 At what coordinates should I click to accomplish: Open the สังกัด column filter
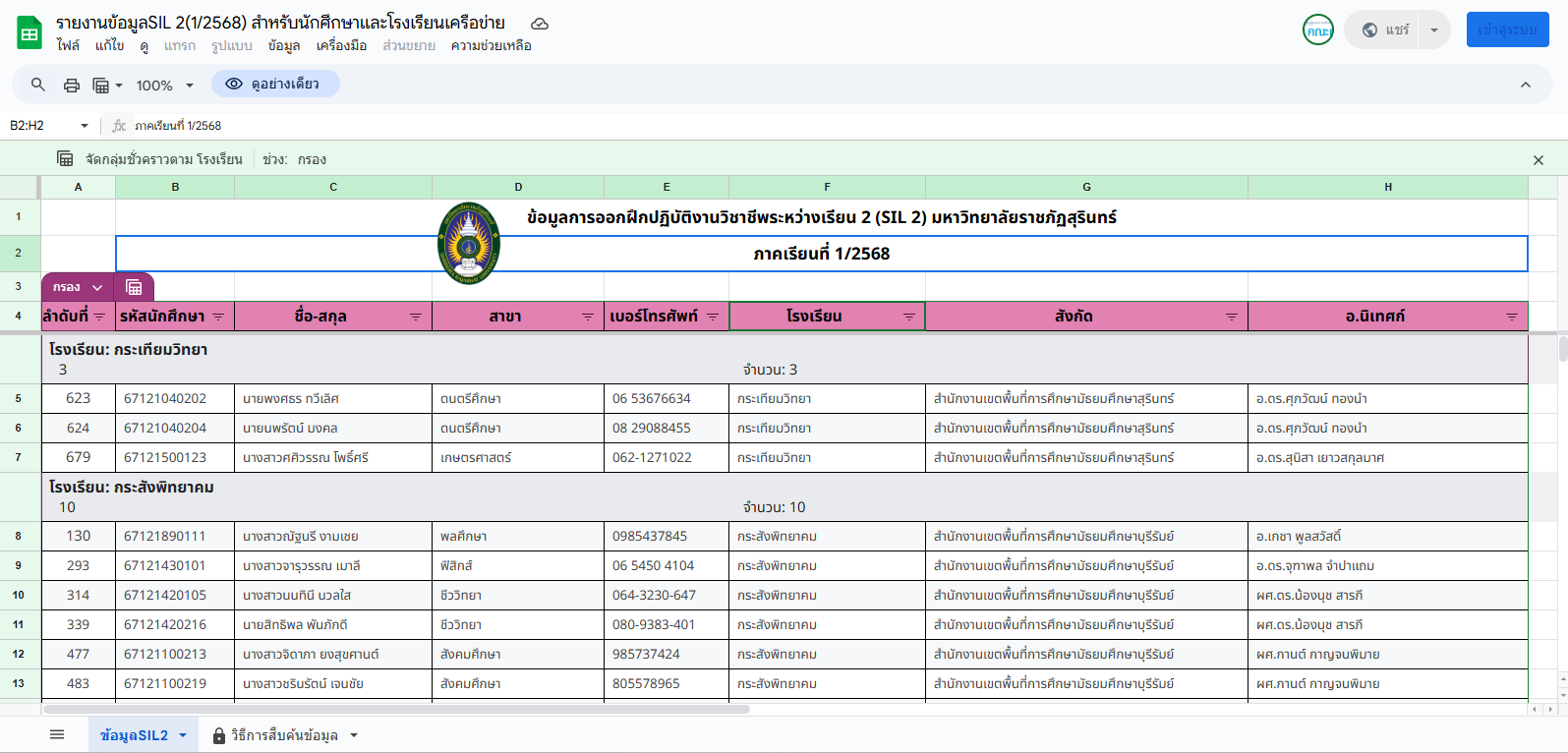tap(1232, 317)
